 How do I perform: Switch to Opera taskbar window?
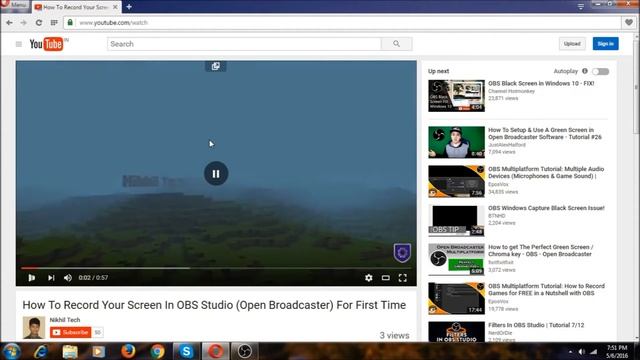pyautogui.click(x=216, y=351)
